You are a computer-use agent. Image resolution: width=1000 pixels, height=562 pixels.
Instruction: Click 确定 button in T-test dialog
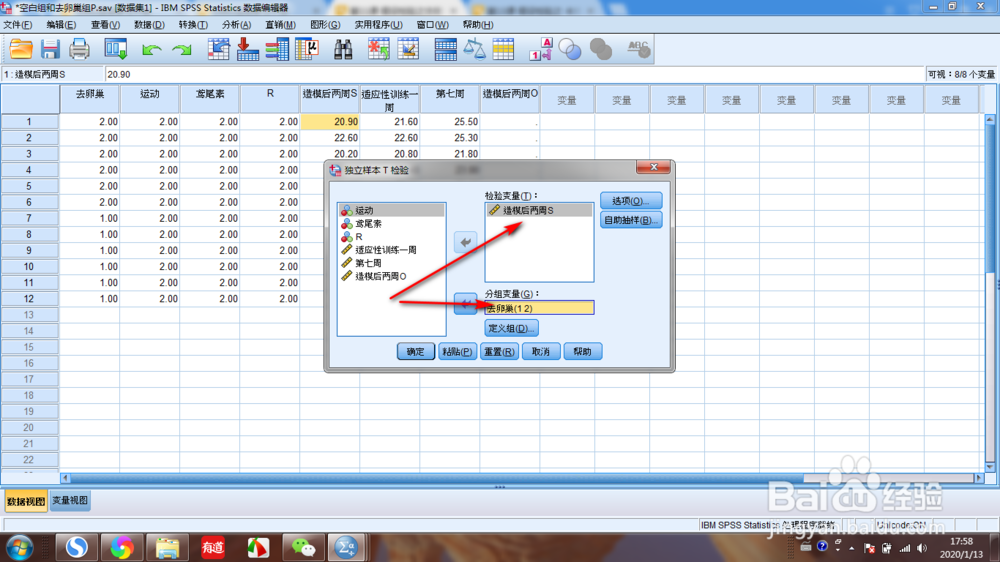click(416, 351)
